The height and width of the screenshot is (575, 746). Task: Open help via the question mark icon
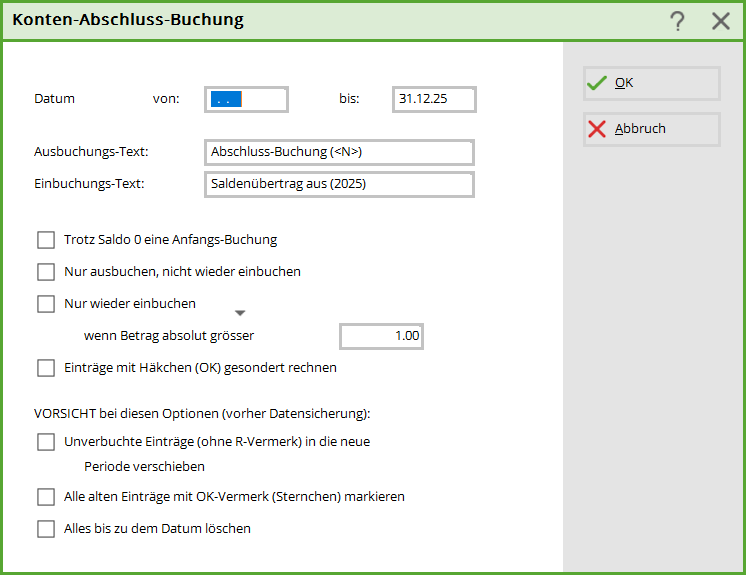678,21
